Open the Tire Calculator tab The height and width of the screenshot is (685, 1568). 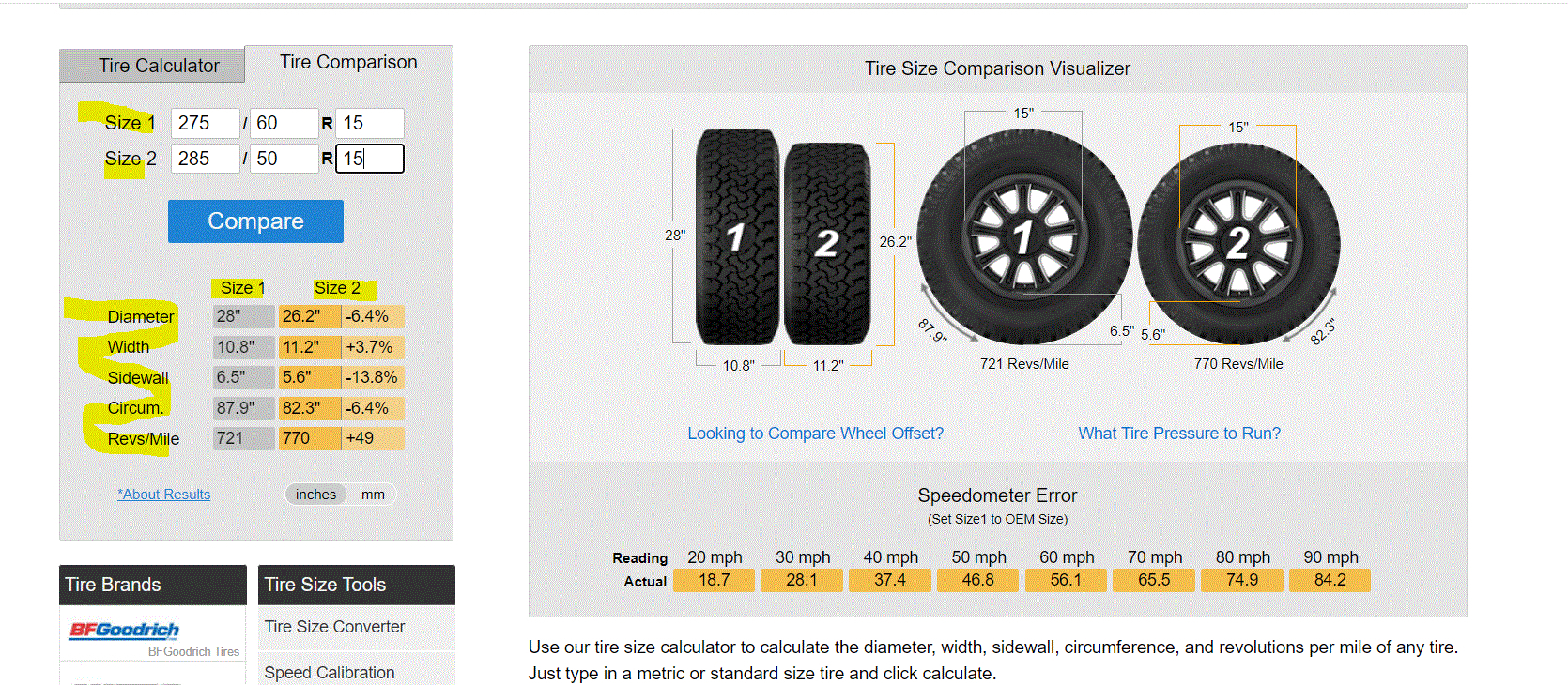159,66
